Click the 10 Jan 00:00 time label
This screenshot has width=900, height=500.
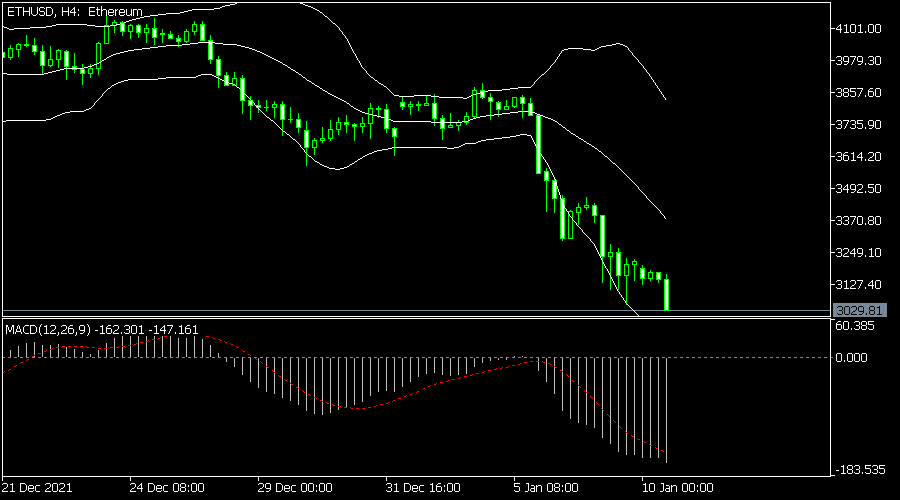click(677, 488)
